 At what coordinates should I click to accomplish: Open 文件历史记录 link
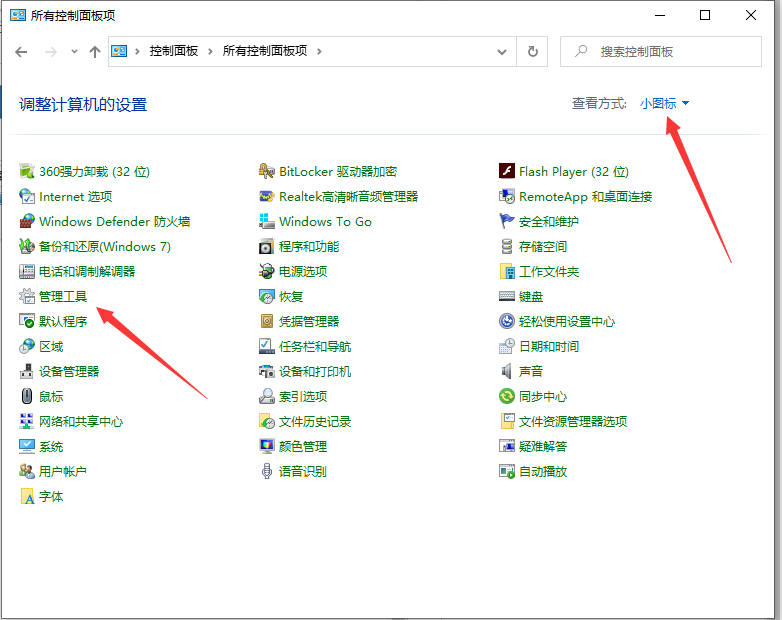[315, 421]
